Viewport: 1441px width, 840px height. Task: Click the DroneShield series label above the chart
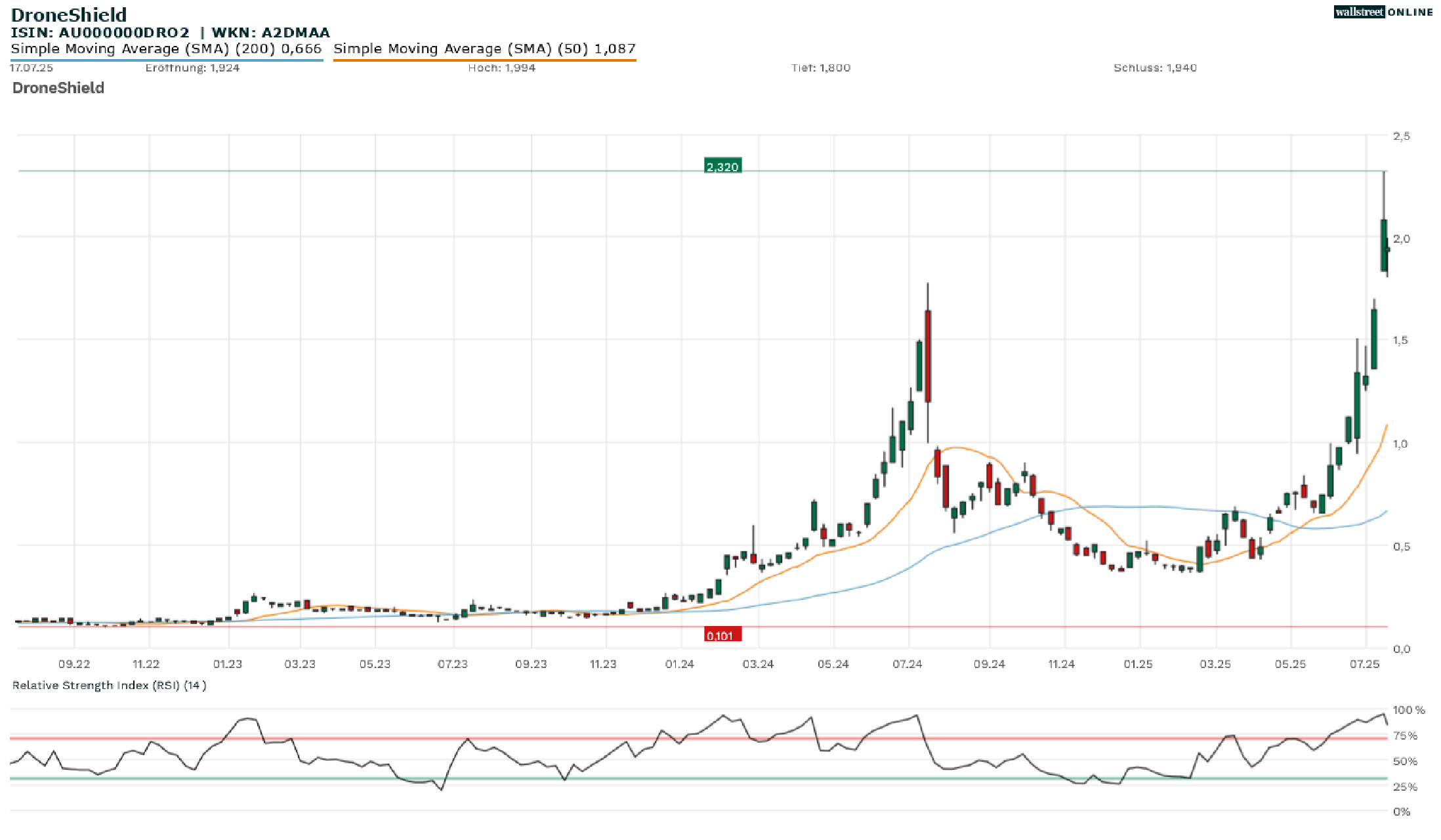58,88
